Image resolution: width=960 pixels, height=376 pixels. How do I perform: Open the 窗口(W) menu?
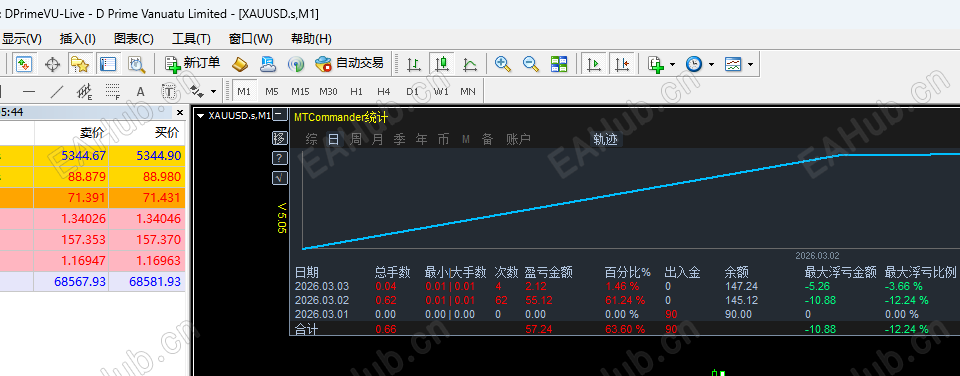(250, 39)
